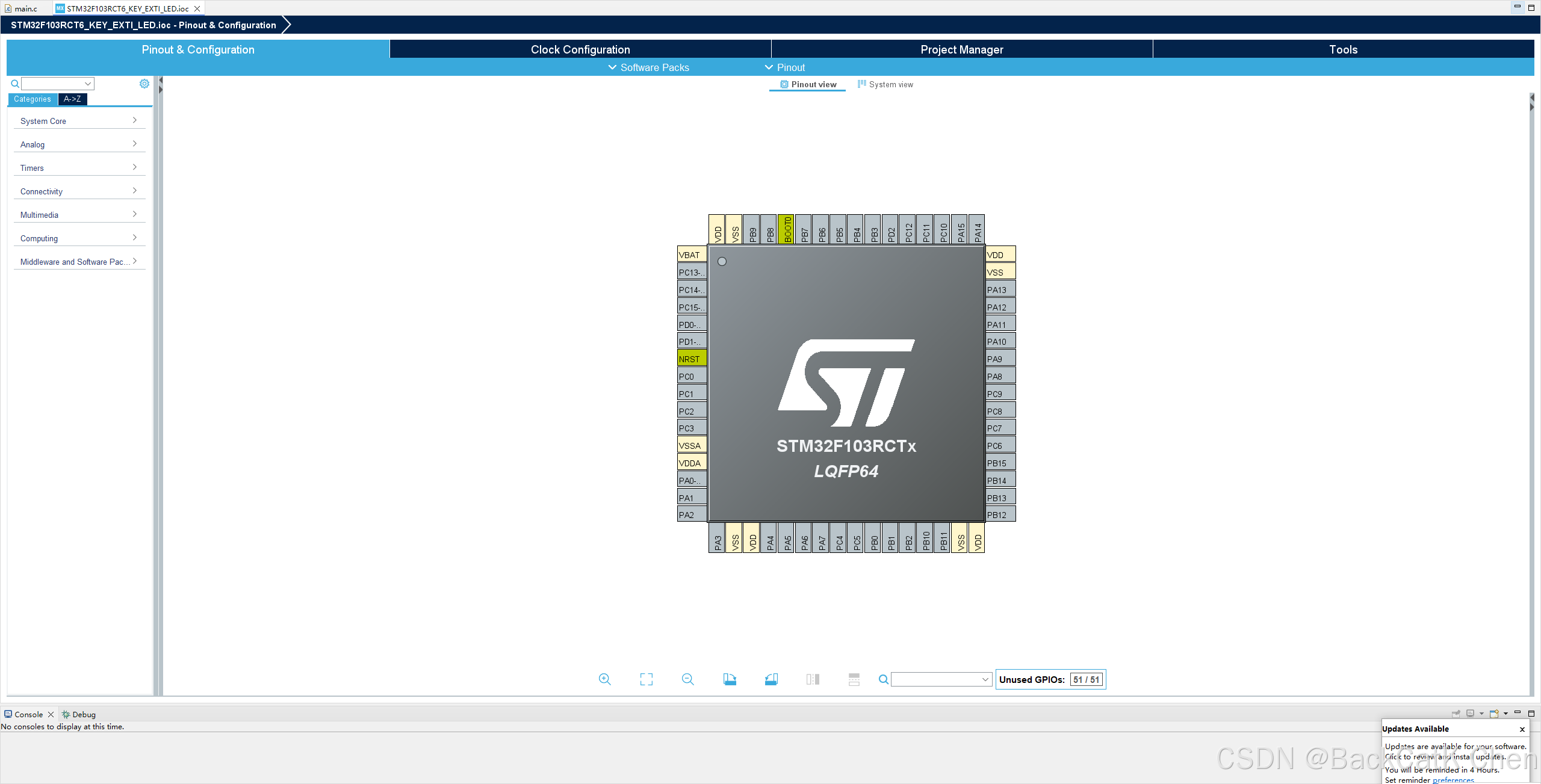Click the highlighted NRST pin
This screenshot has width=1541, height=784.
click(691, 359)
